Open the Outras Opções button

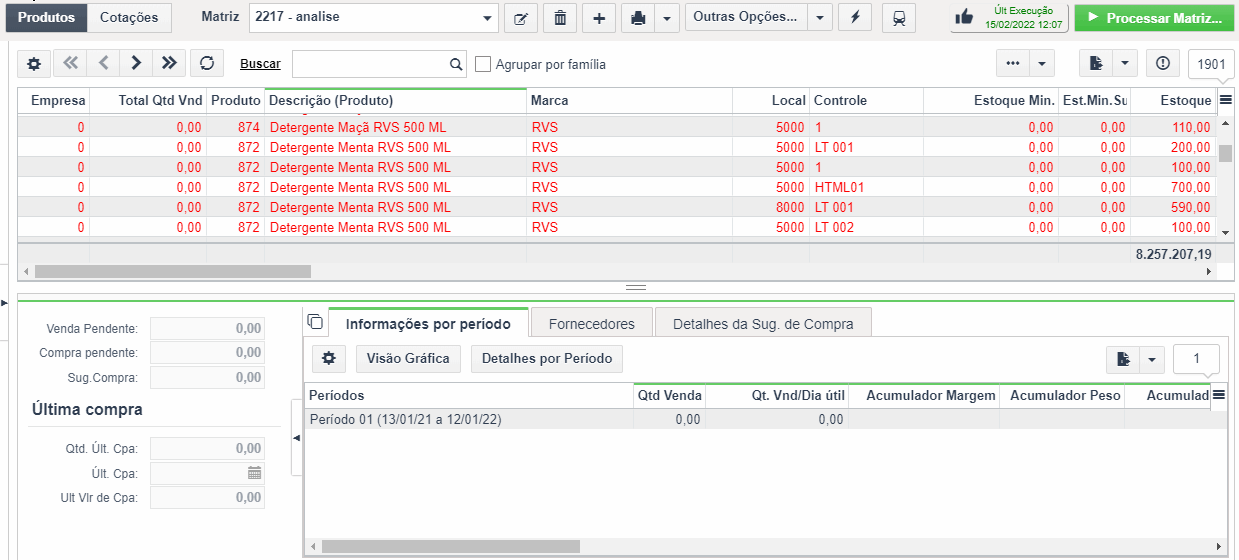746,18
